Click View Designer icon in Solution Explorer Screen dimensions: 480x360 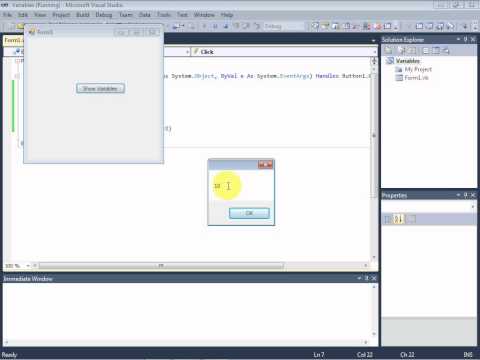436,51
